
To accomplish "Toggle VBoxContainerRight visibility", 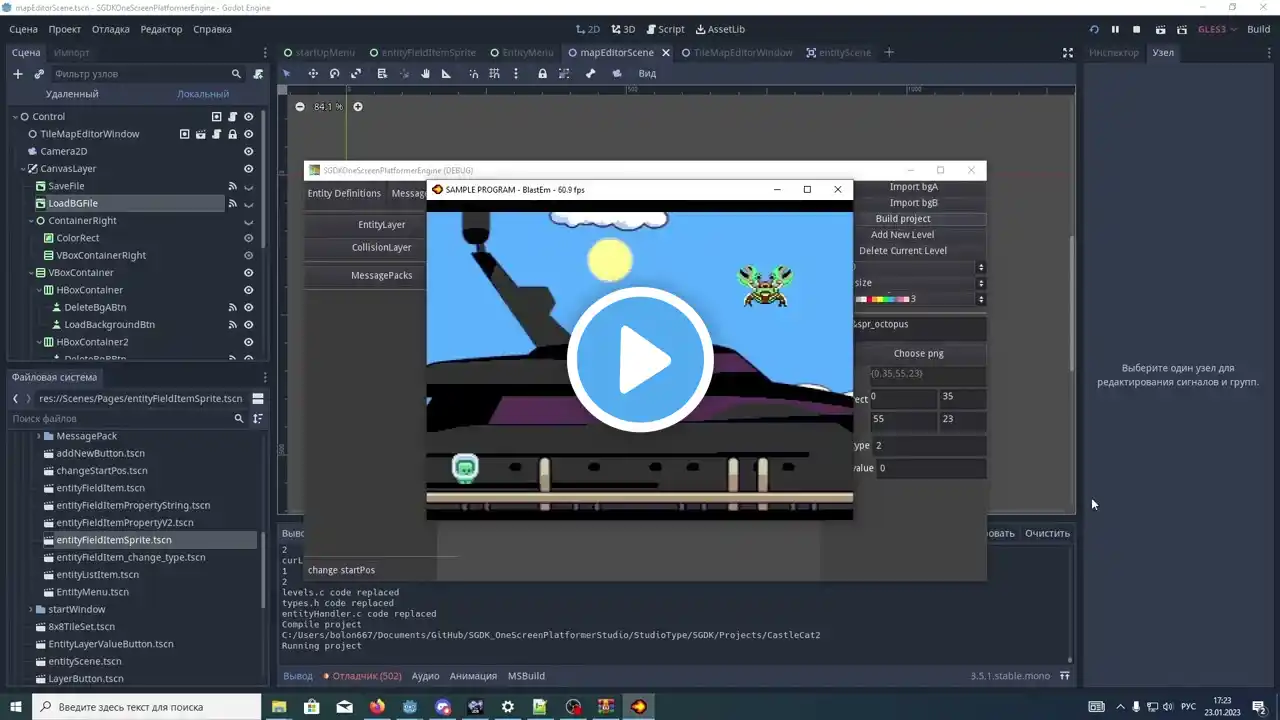I will [x=249, y=255].
